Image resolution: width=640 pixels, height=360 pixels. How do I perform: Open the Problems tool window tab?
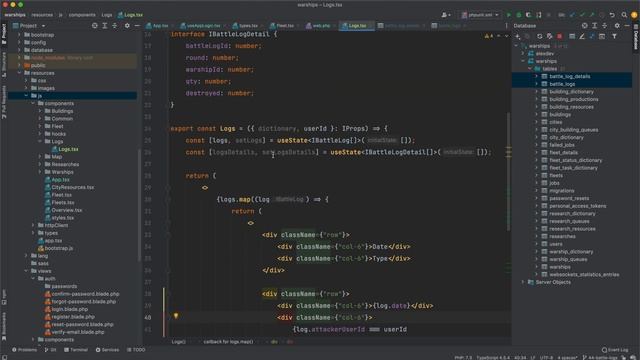tap(24, 350)
